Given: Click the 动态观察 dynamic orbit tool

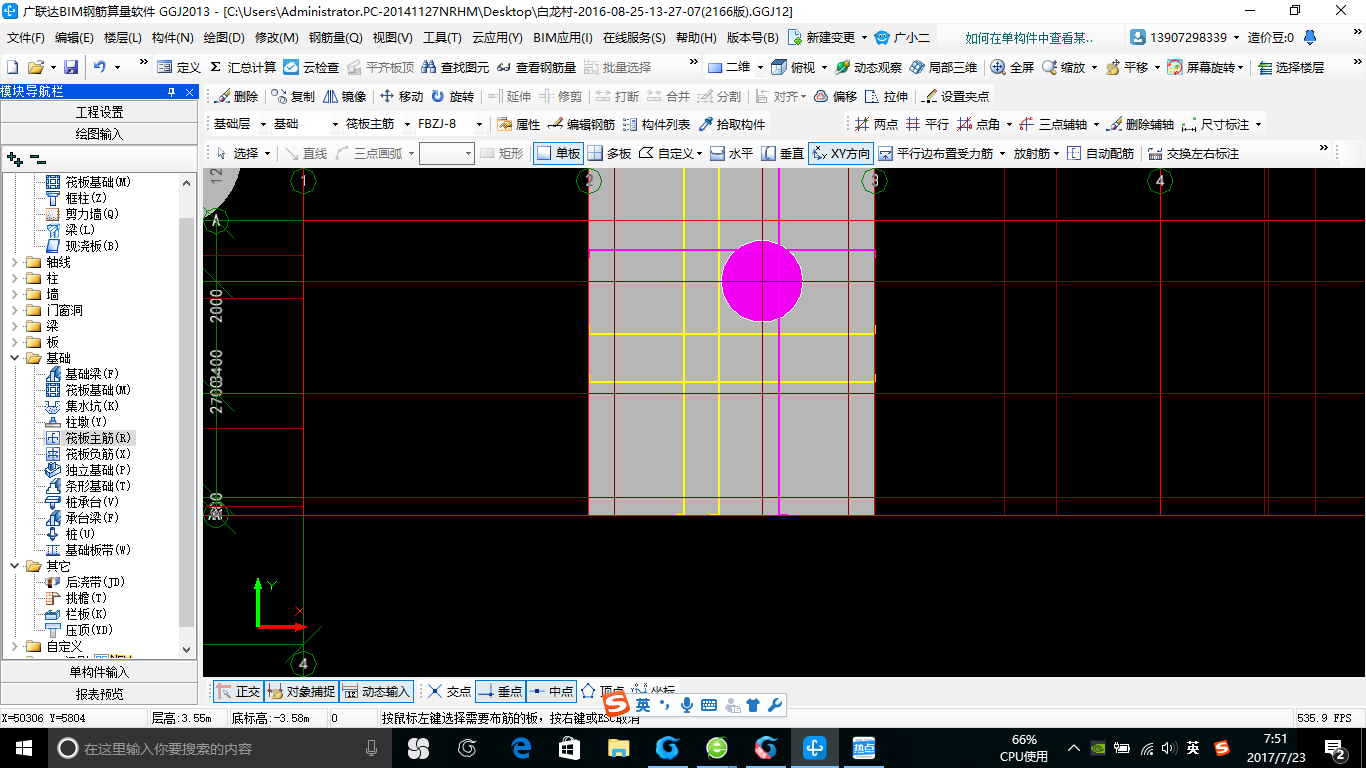Looking at the screenshot, I should pyautogui.click(x=868, y=67).
